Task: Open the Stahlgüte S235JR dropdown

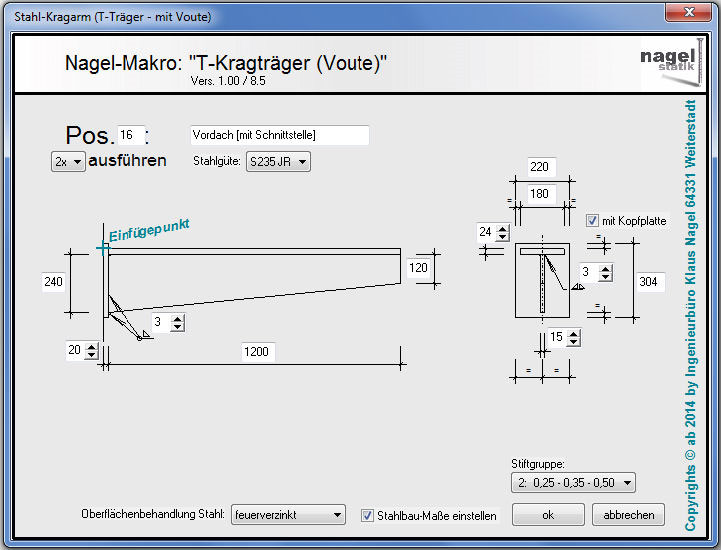Action: pyautogui.click(x=278, y=162)
